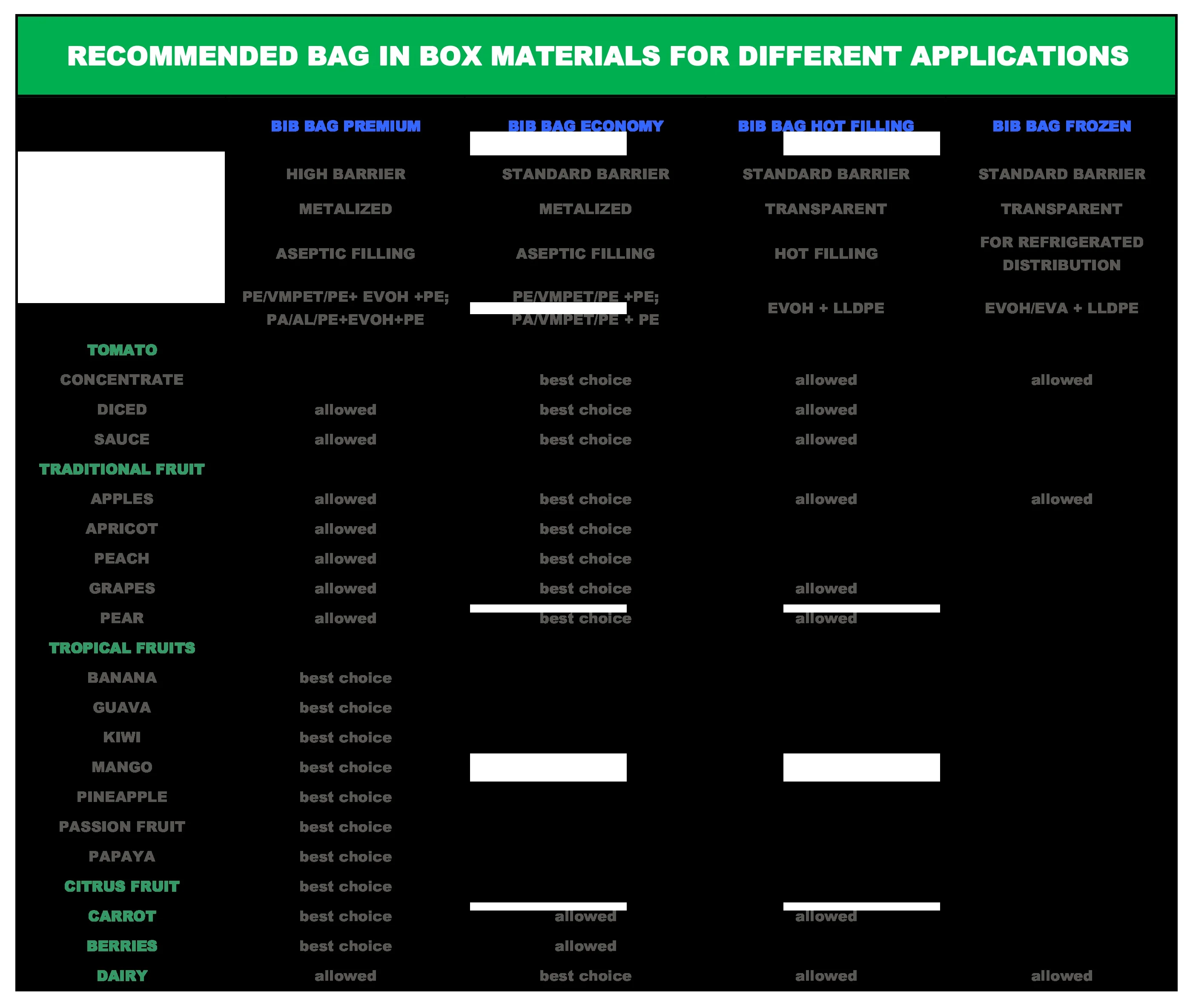Click ASEPTIC FILLING in the Economy column

click(585, 253)
